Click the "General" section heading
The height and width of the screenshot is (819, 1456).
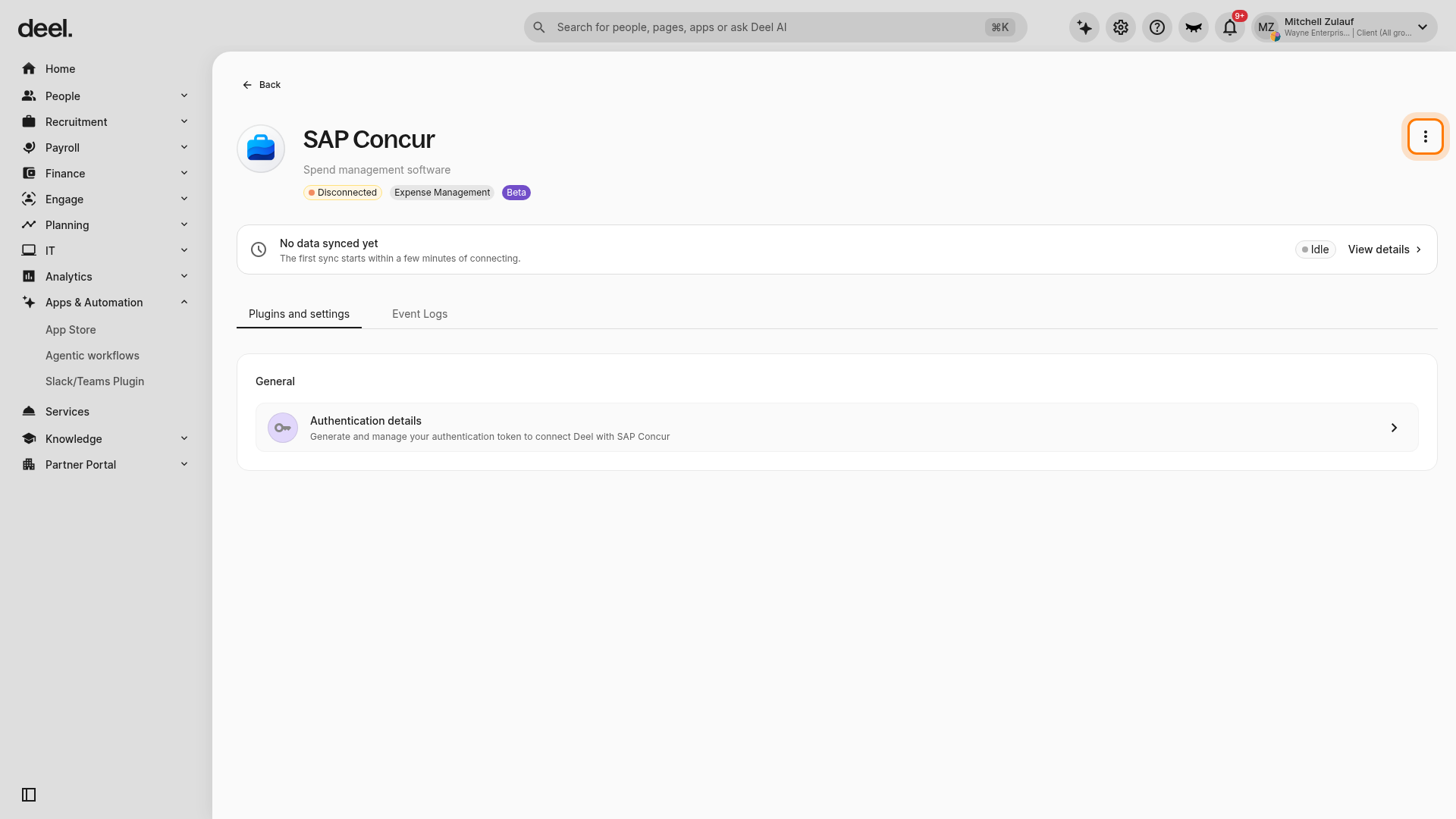[x=275, y=381]
